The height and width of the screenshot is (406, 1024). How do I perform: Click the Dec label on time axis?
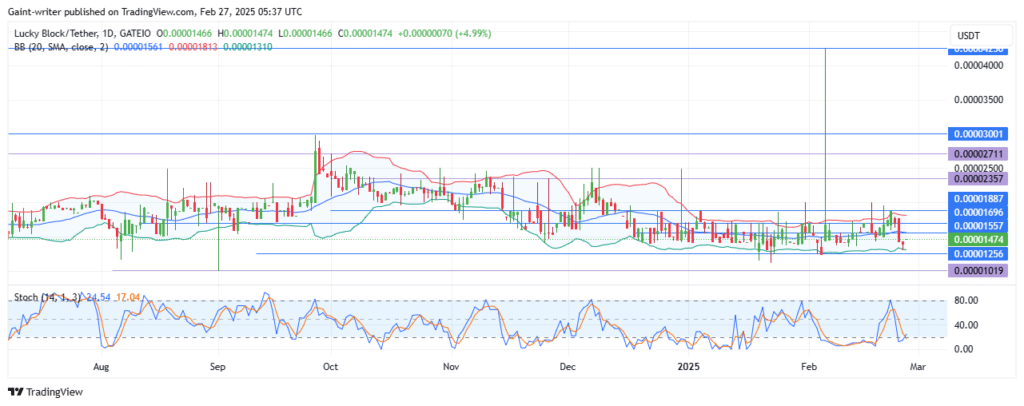(568, 367)
